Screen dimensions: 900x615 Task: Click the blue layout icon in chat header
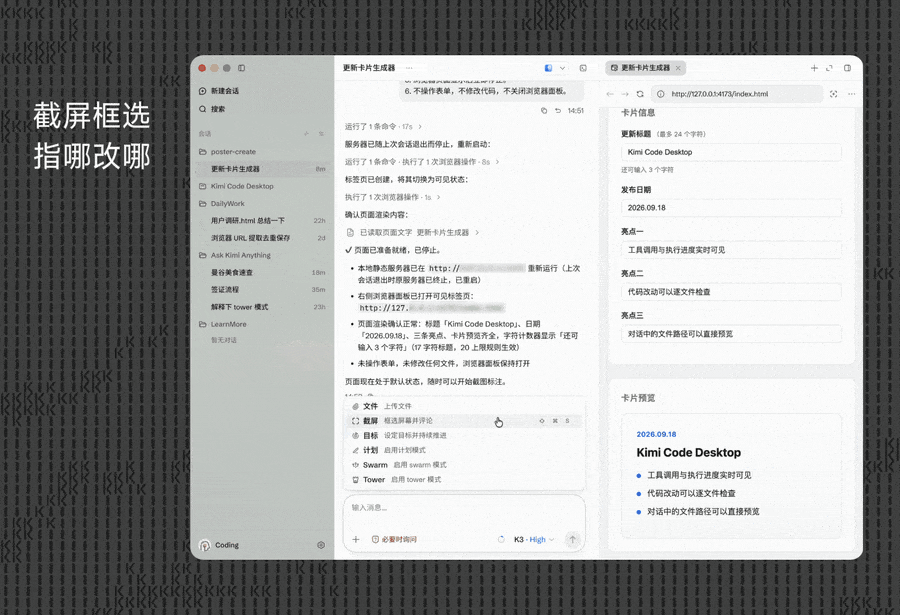click(x=548, y=68)
